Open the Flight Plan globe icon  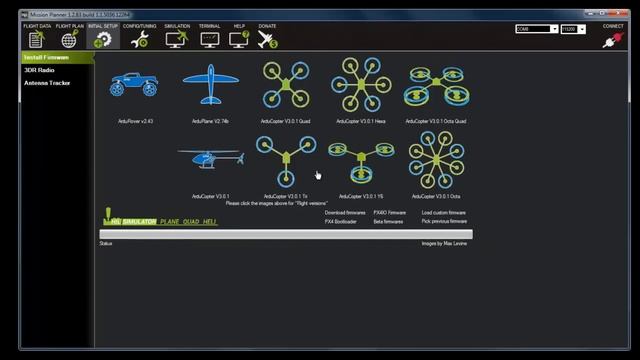(69, 40)
